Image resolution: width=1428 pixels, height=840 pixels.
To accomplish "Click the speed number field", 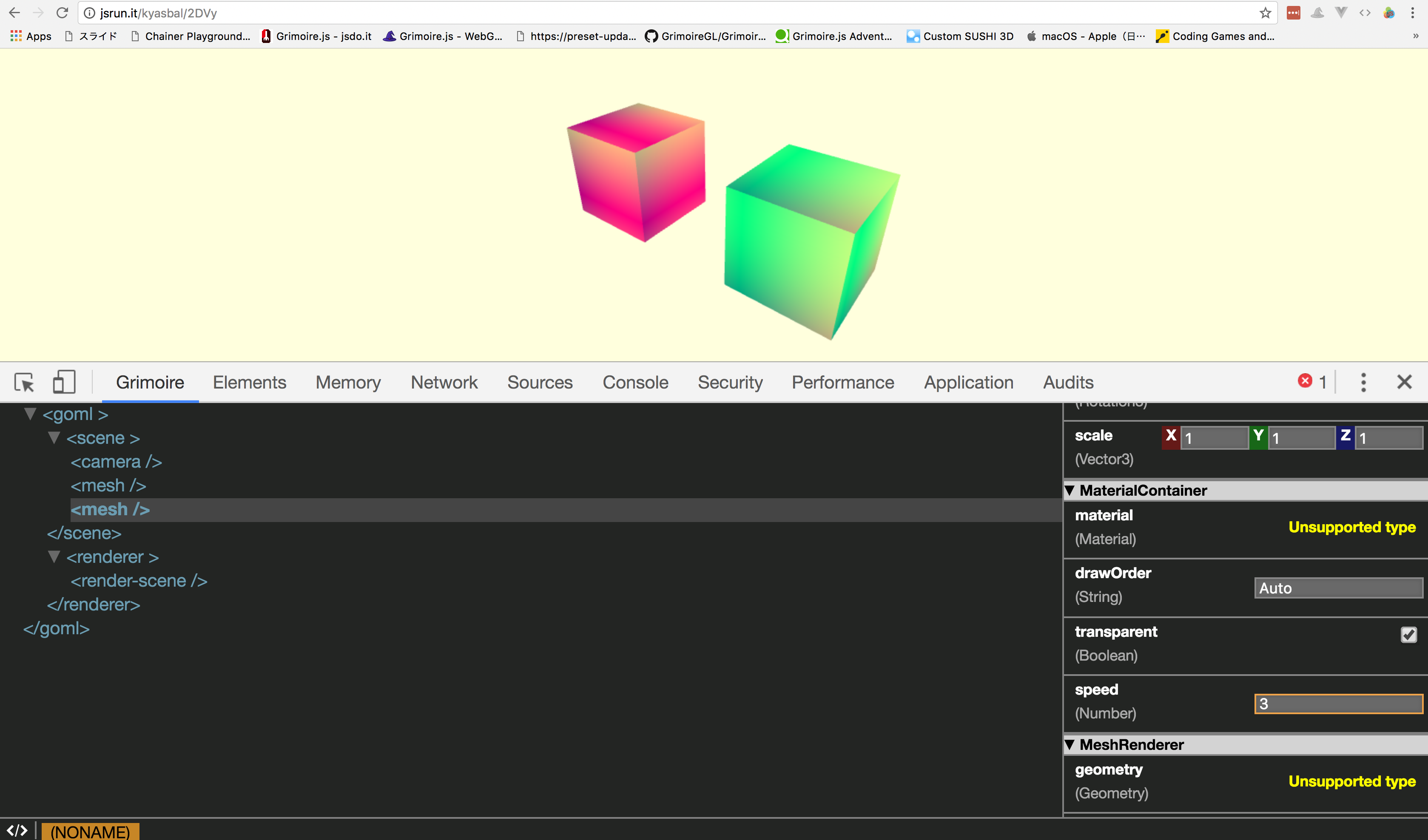I will pyautogui.click(x=1338, y=704).
